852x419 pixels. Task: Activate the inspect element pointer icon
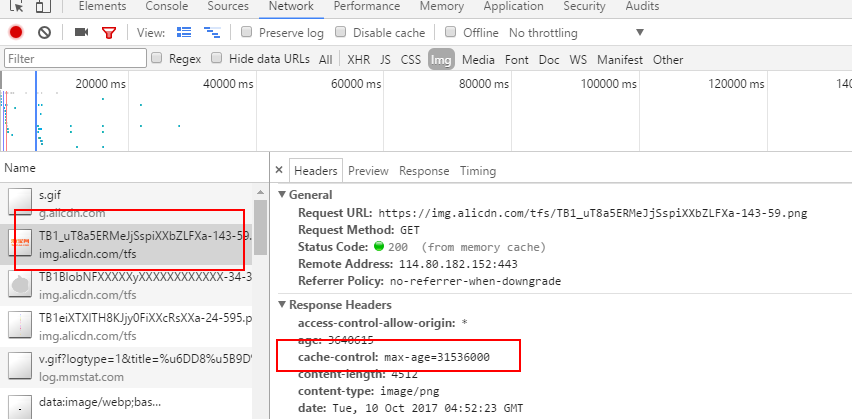click(16, 7)
